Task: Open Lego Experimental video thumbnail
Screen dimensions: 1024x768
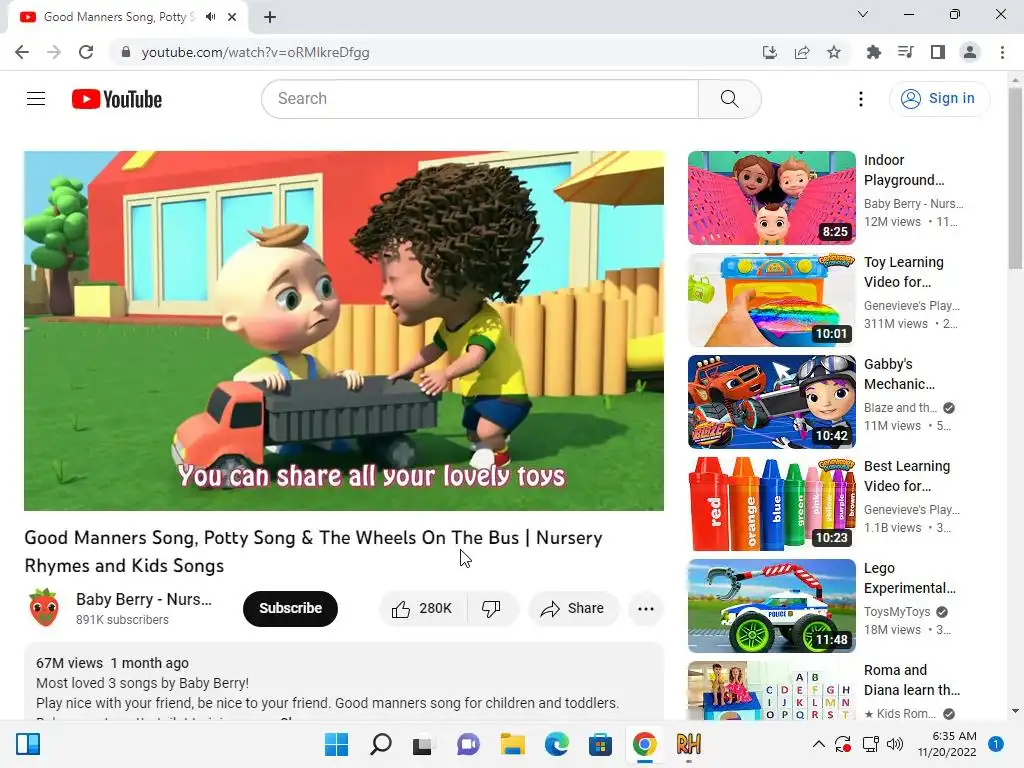Action: [772, 606]
